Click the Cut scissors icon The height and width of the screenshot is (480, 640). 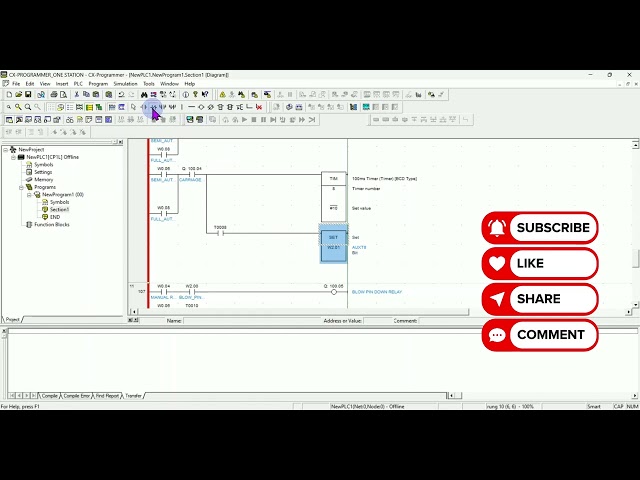click(76, 95)
